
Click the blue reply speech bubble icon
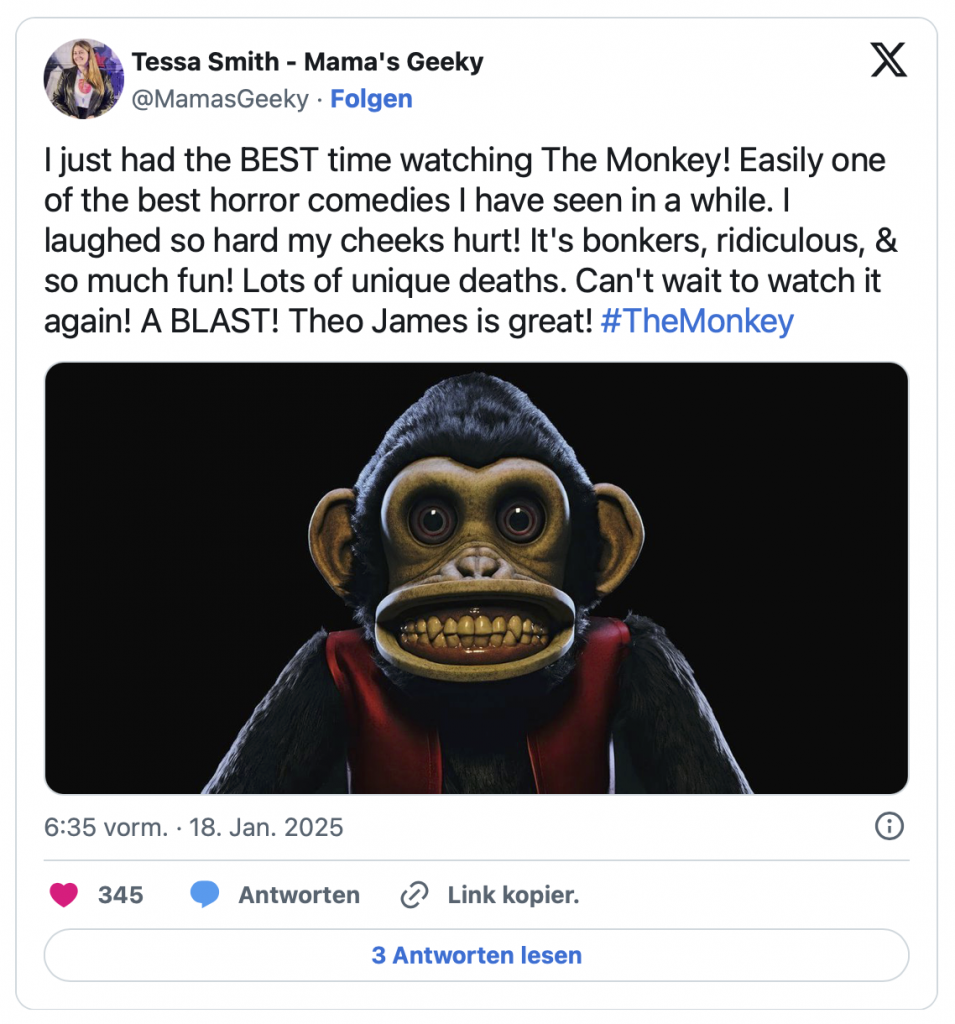[204, 895]
